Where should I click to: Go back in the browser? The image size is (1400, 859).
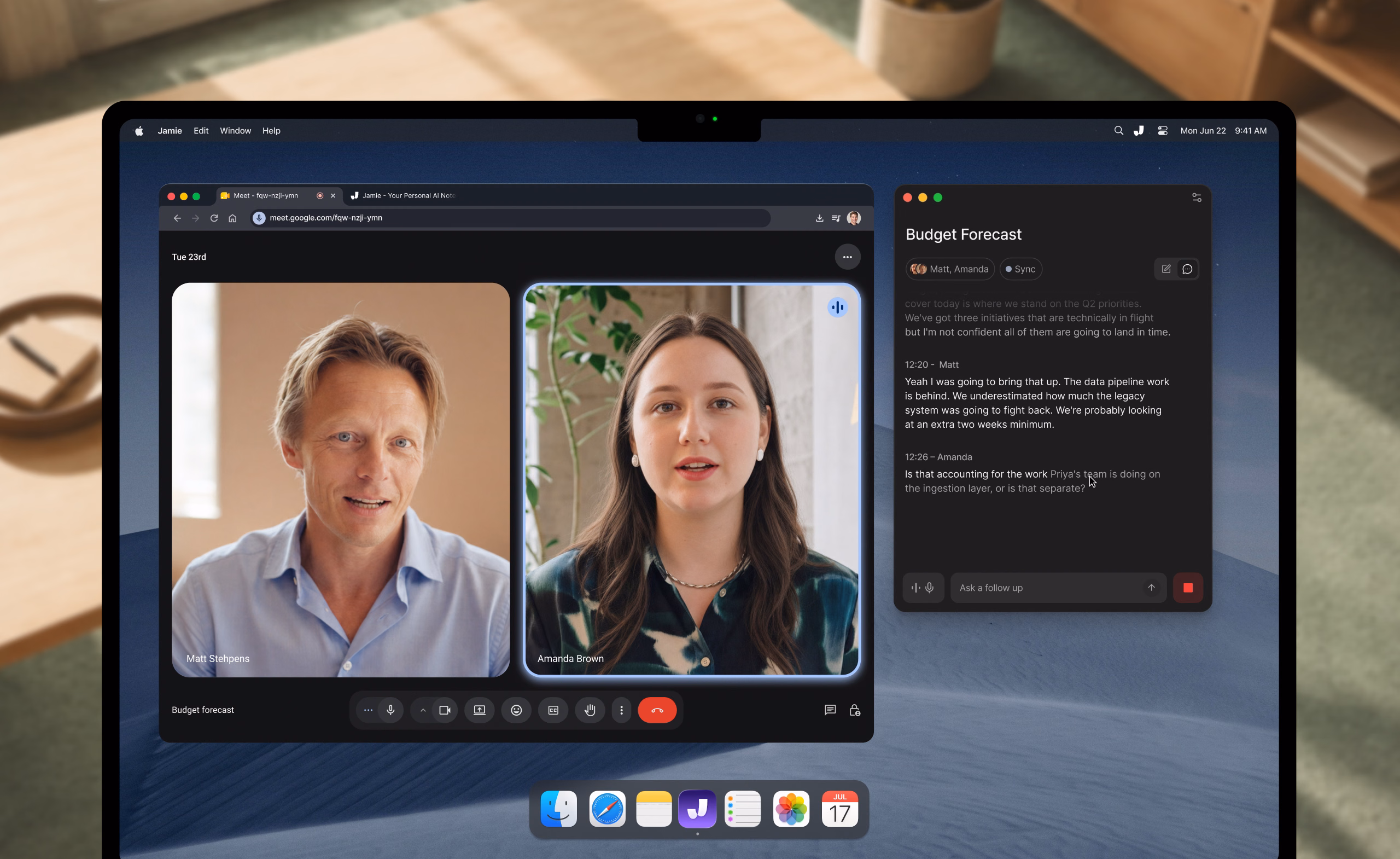pyautogui.click(x=177, y=218)
